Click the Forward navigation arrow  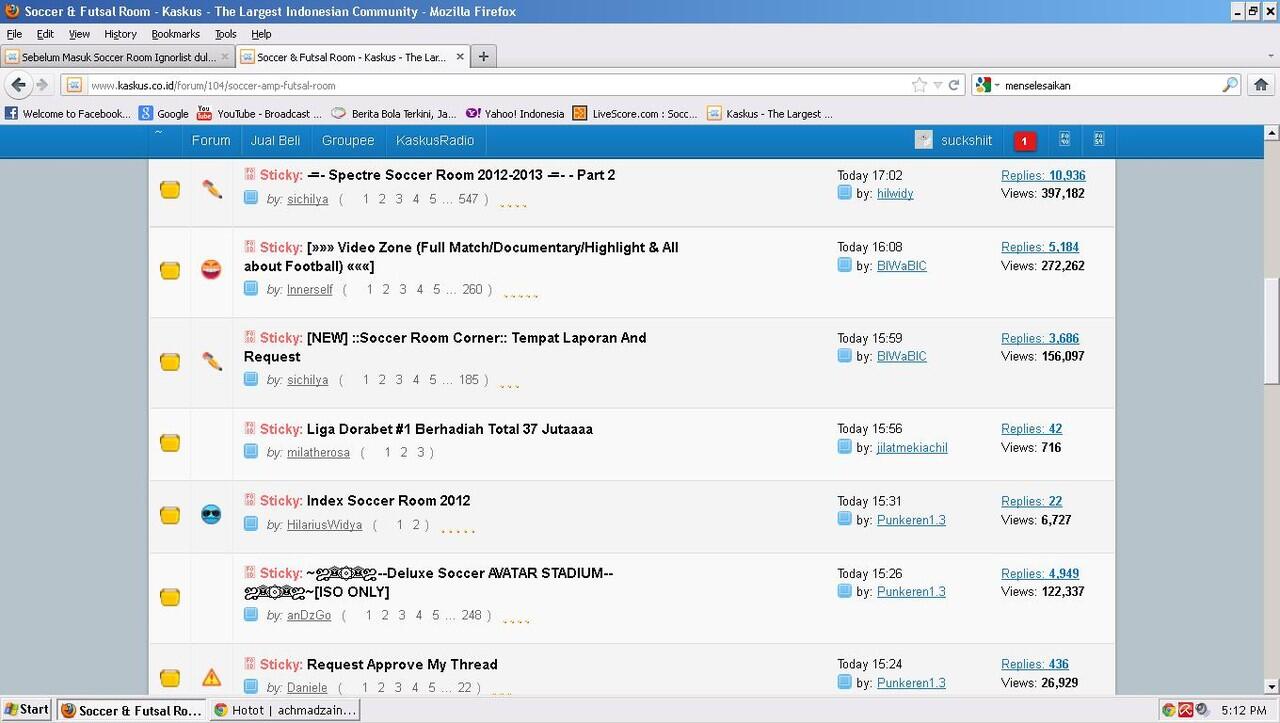[x=41, y=85]
